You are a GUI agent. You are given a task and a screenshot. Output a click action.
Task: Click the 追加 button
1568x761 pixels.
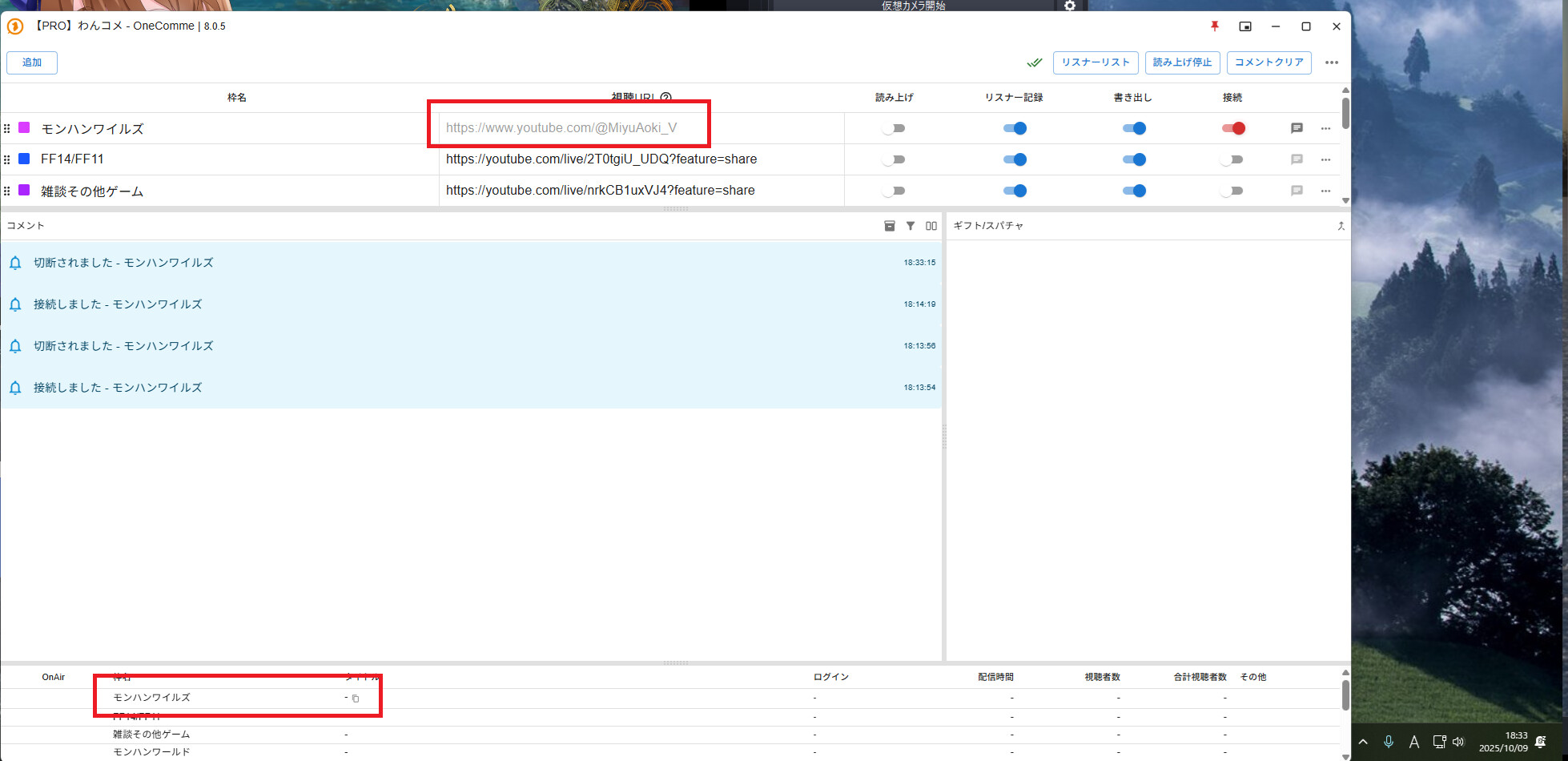pyautogui.click(x=32, y=62)
